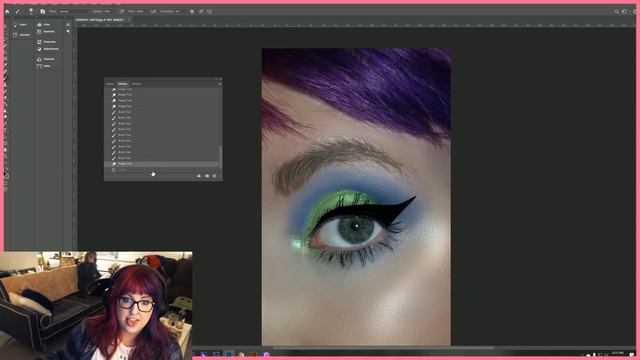
Task: Select the first Brush Tool history state
Action: [x=162, y=112]
